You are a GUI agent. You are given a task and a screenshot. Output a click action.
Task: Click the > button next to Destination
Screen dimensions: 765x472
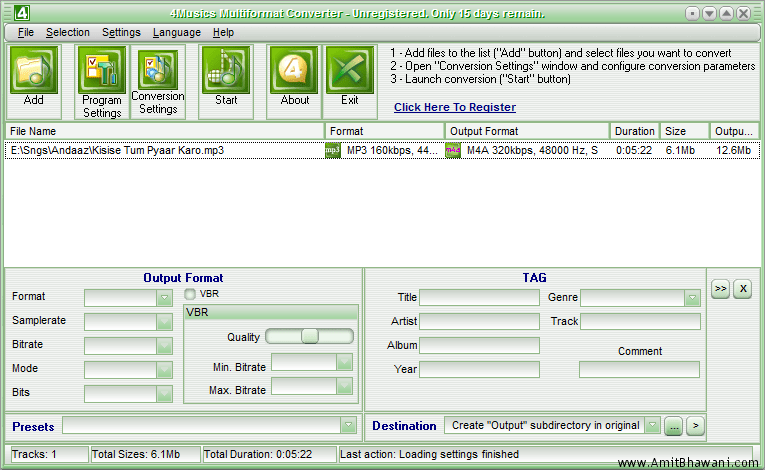coord(696,426)
